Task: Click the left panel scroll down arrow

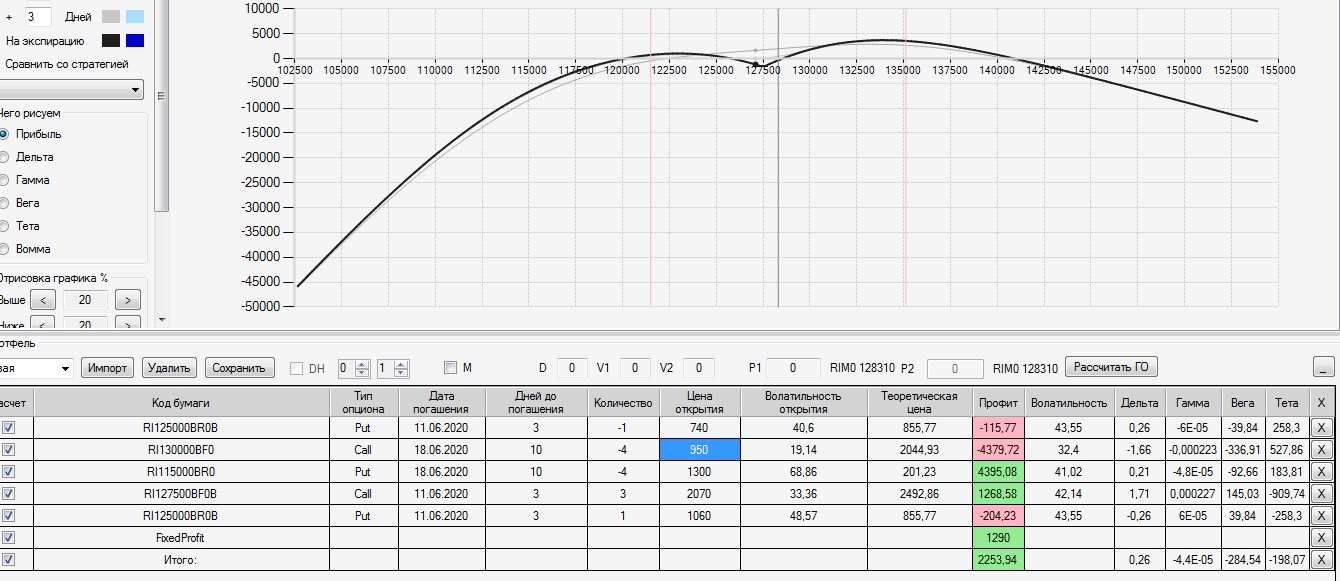Action: pos(162,320)
